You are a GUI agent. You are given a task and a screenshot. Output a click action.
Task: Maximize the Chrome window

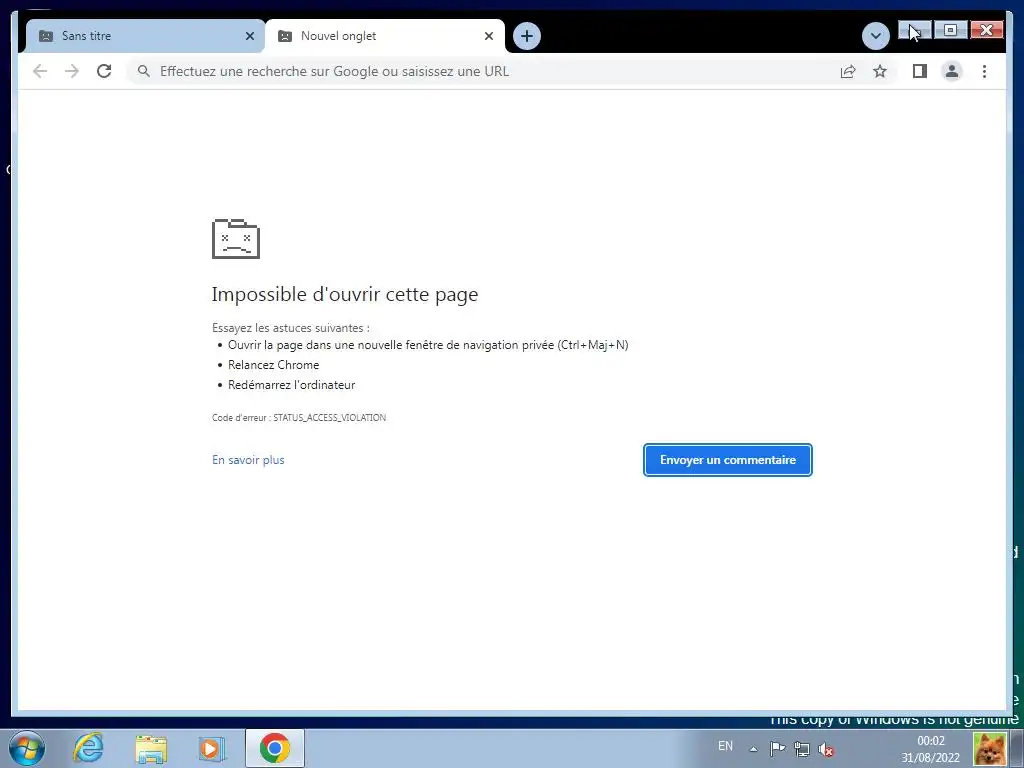click(950, 30)
